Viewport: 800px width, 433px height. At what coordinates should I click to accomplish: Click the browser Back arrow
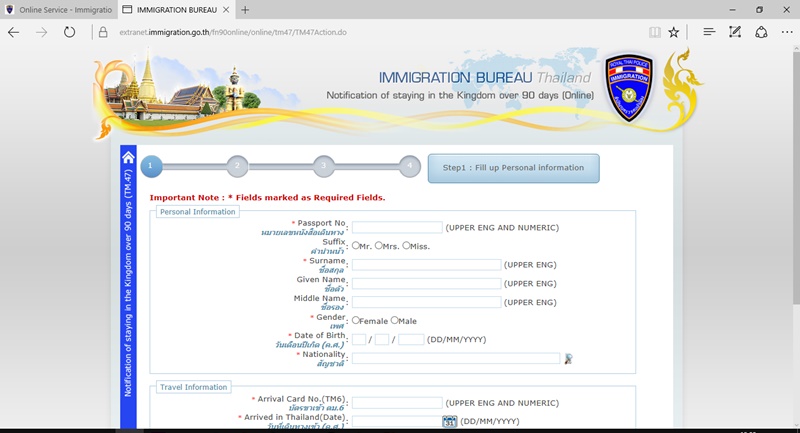tap(13, 32)
